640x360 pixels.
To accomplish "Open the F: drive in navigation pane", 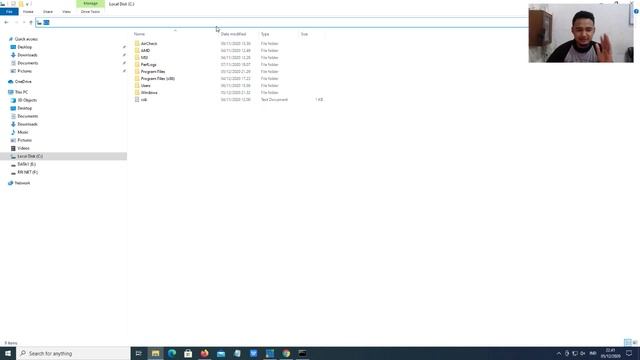I will coord(27,172).
